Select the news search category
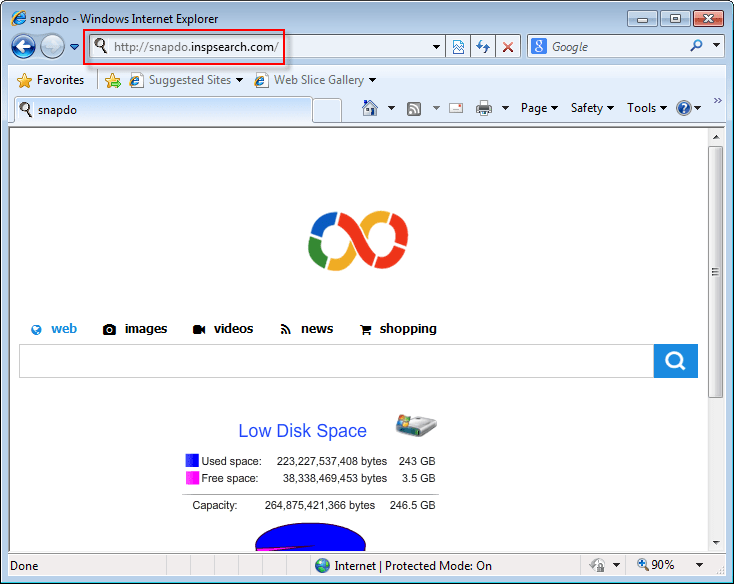Screen dimensions: 734x584 307,329
